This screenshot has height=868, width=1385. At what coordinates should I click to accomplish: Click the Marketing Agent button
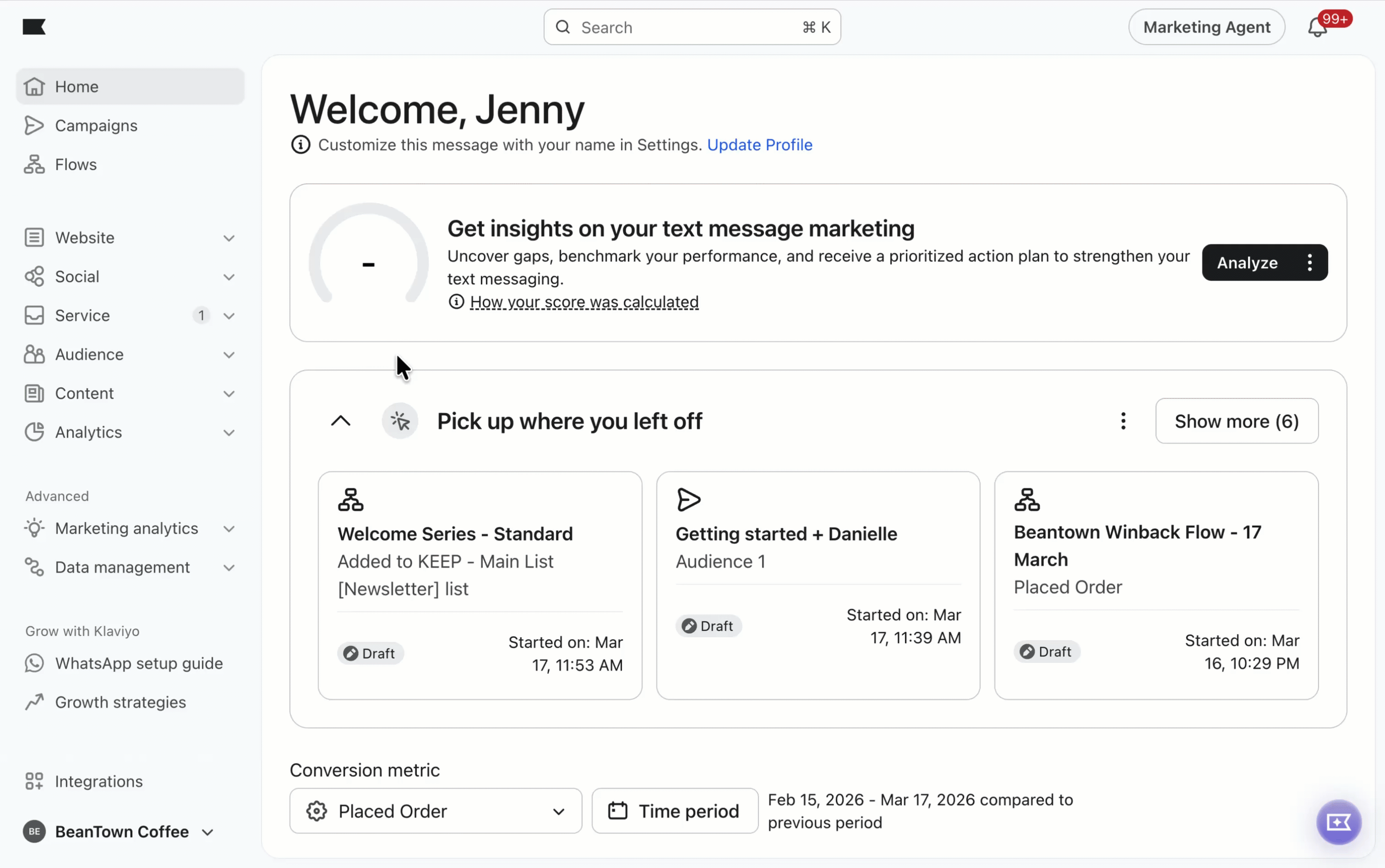tap(1206, 27)
